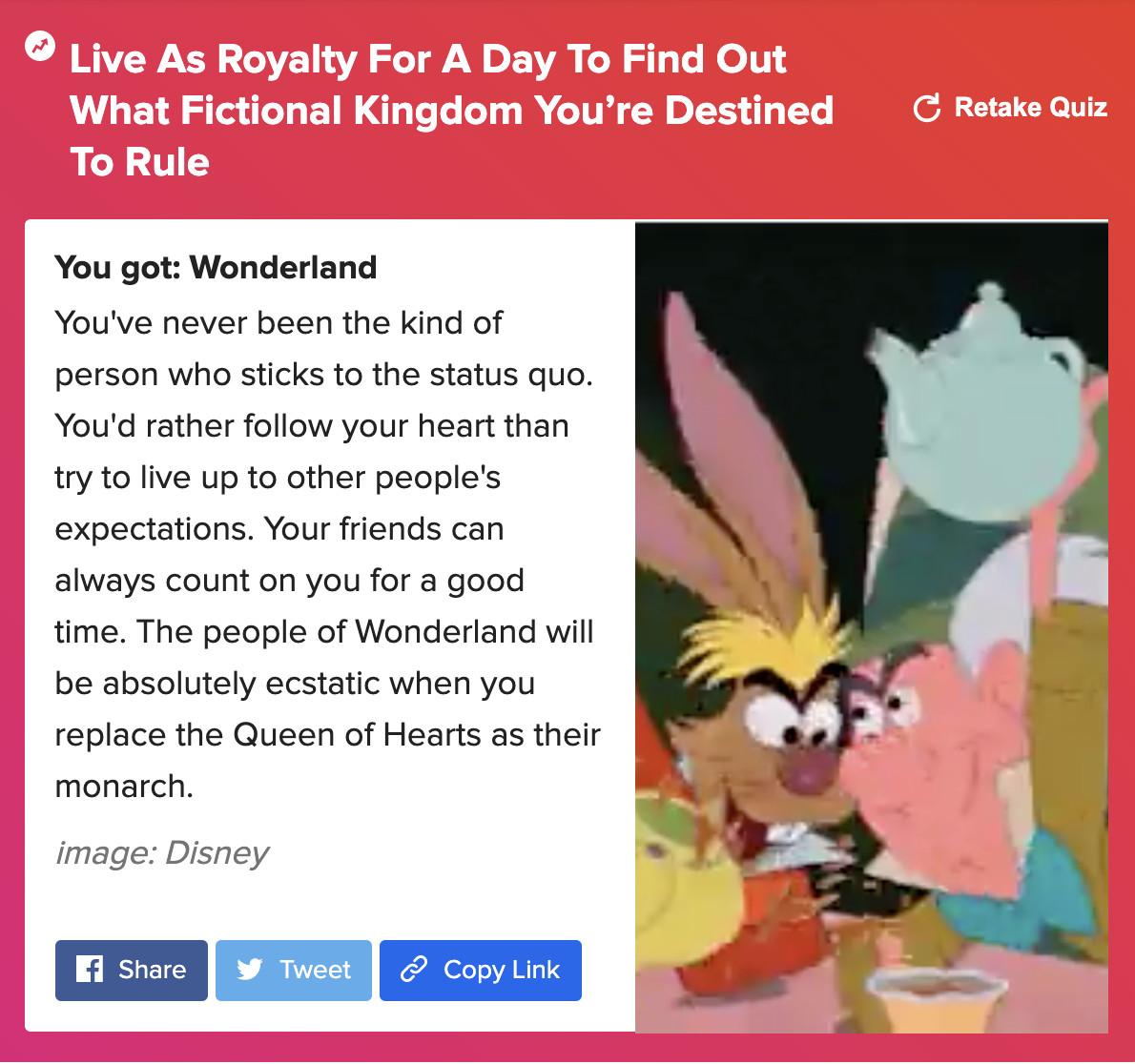This screenshot has width=1135, height=1064.
Task: Select the Retake Quiz text
Action: (1031, 107)
